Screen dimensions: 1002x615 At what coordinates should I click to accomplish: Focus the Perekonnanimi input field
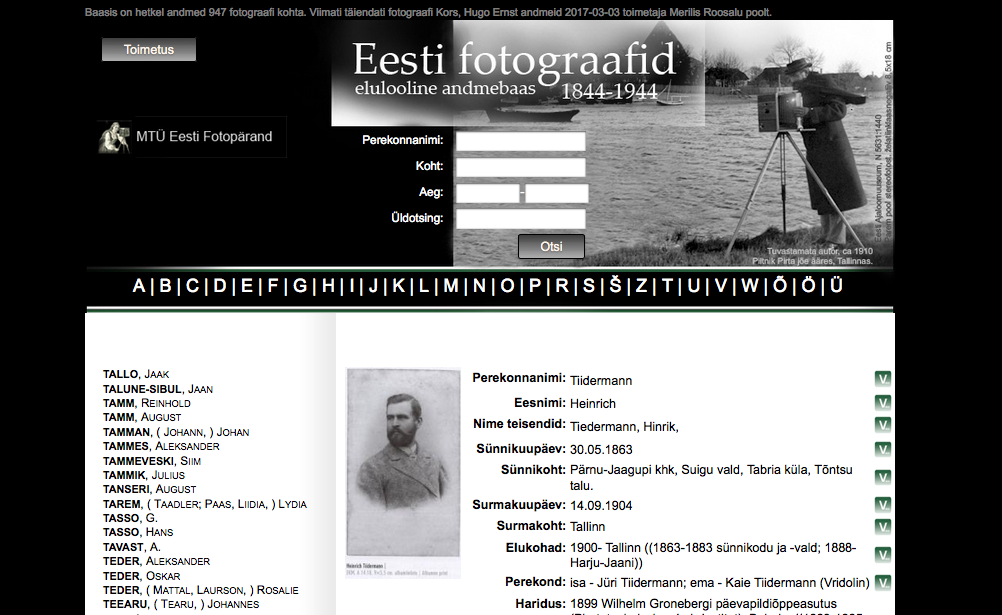pyautogui.click(x=520, y=141)
